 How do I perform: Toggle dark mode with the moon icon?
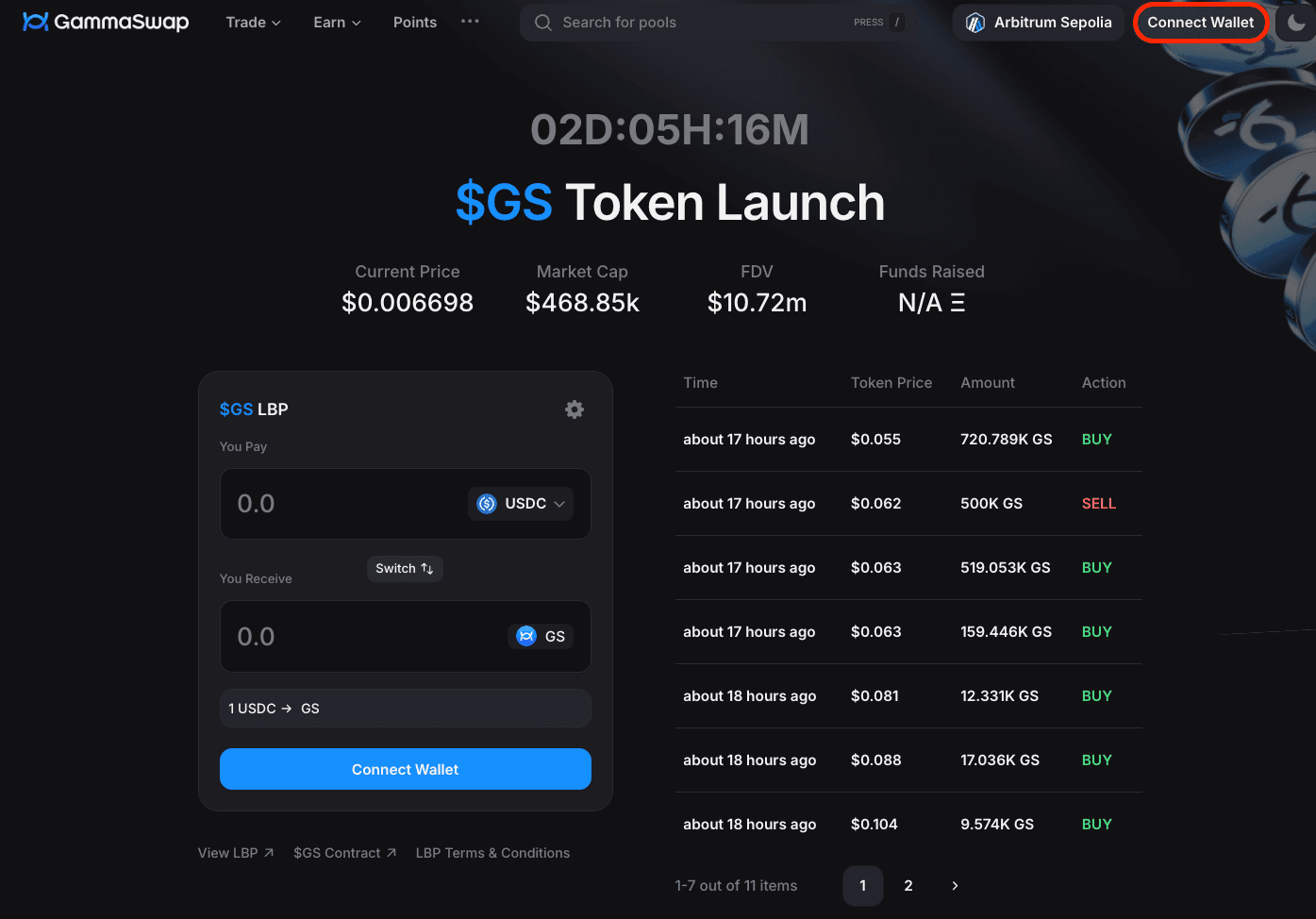(1296, 22)
